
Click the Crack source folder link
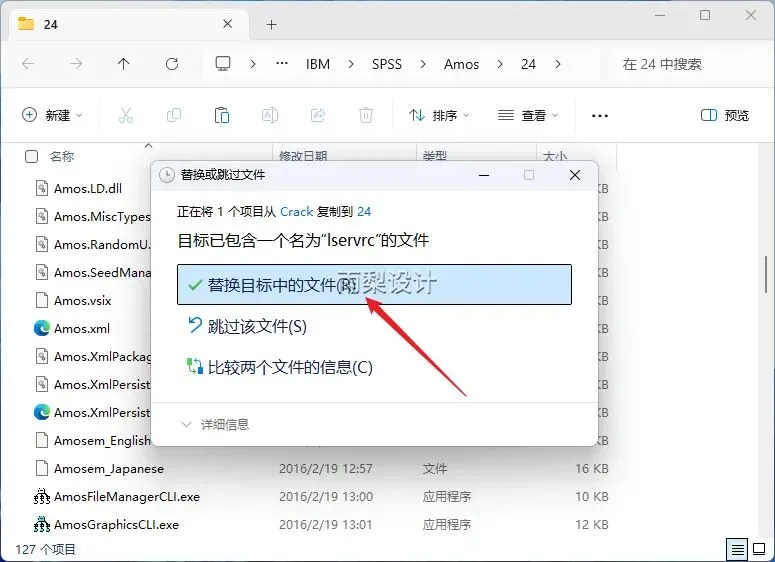tap(297, 212)
